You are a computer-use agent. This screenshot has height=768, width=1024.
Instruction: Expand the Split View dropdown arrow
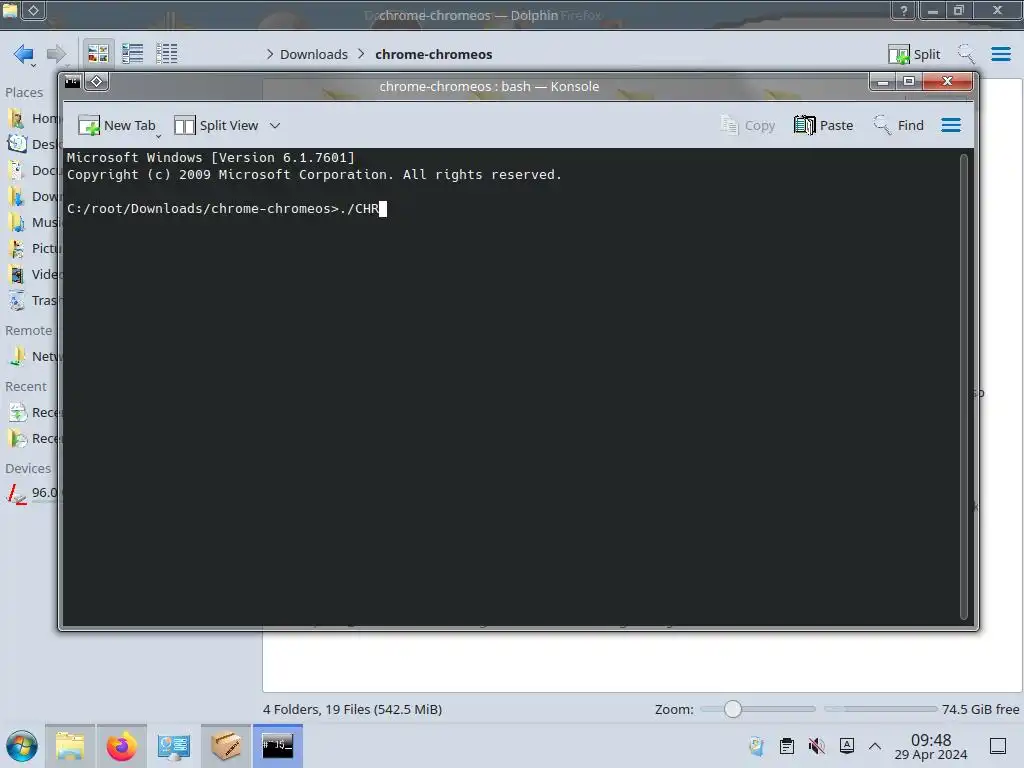[275, 125]
